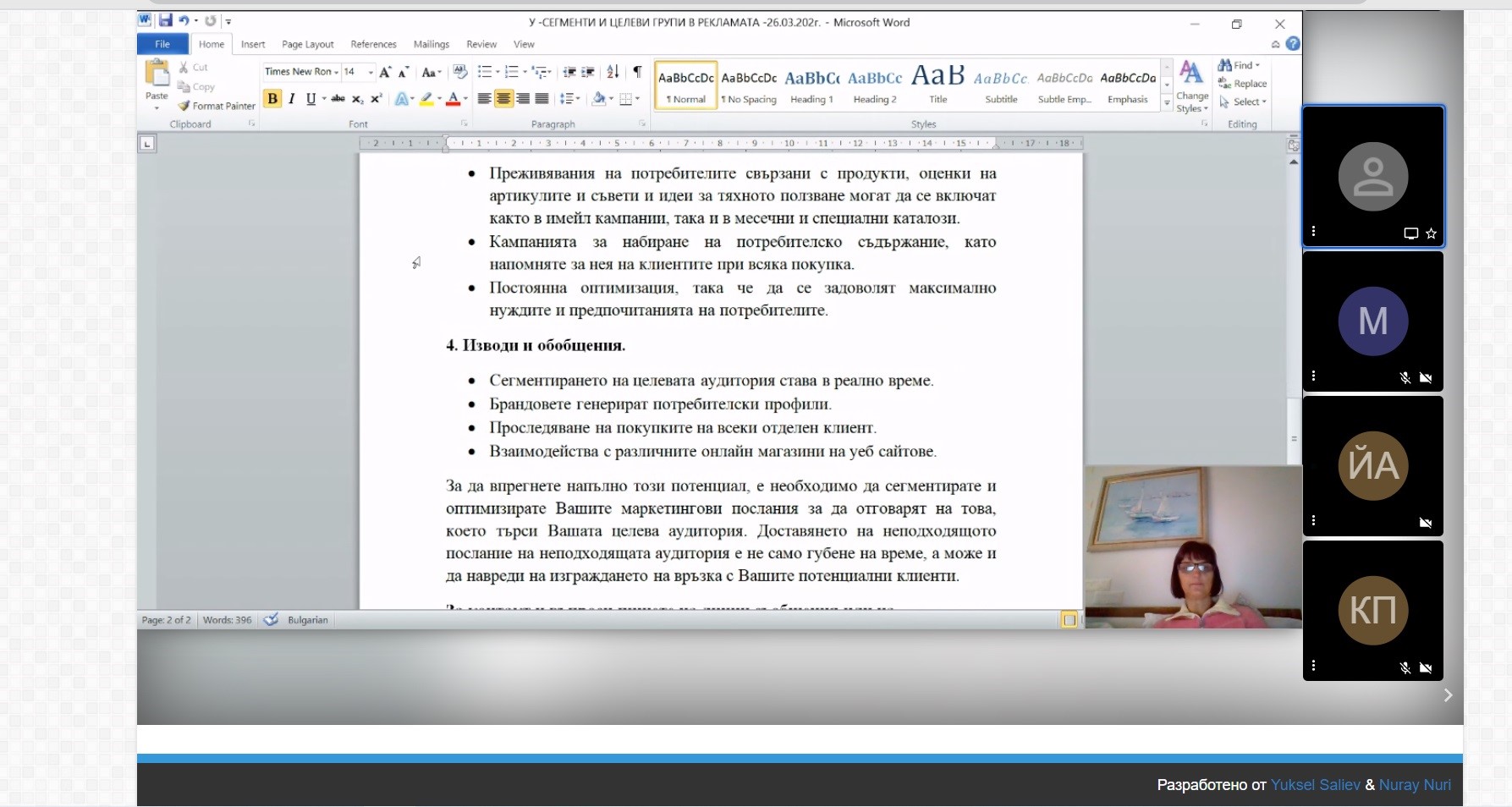Open the font name dropdown
1512x807 pixels.
tap(337, 72)
